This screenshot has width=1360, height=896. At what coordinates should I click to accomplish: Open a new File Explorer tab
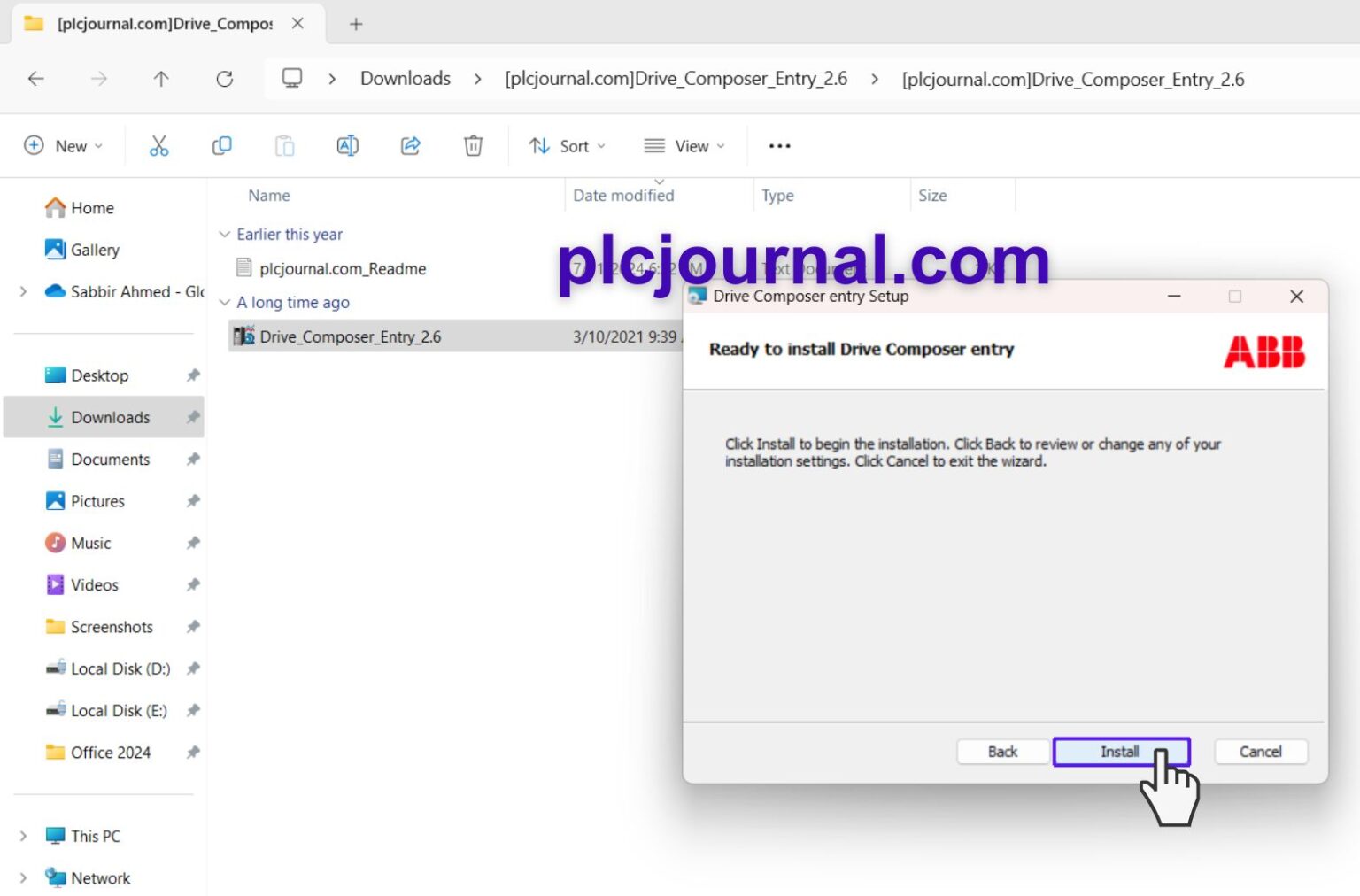tap(356, 24)
